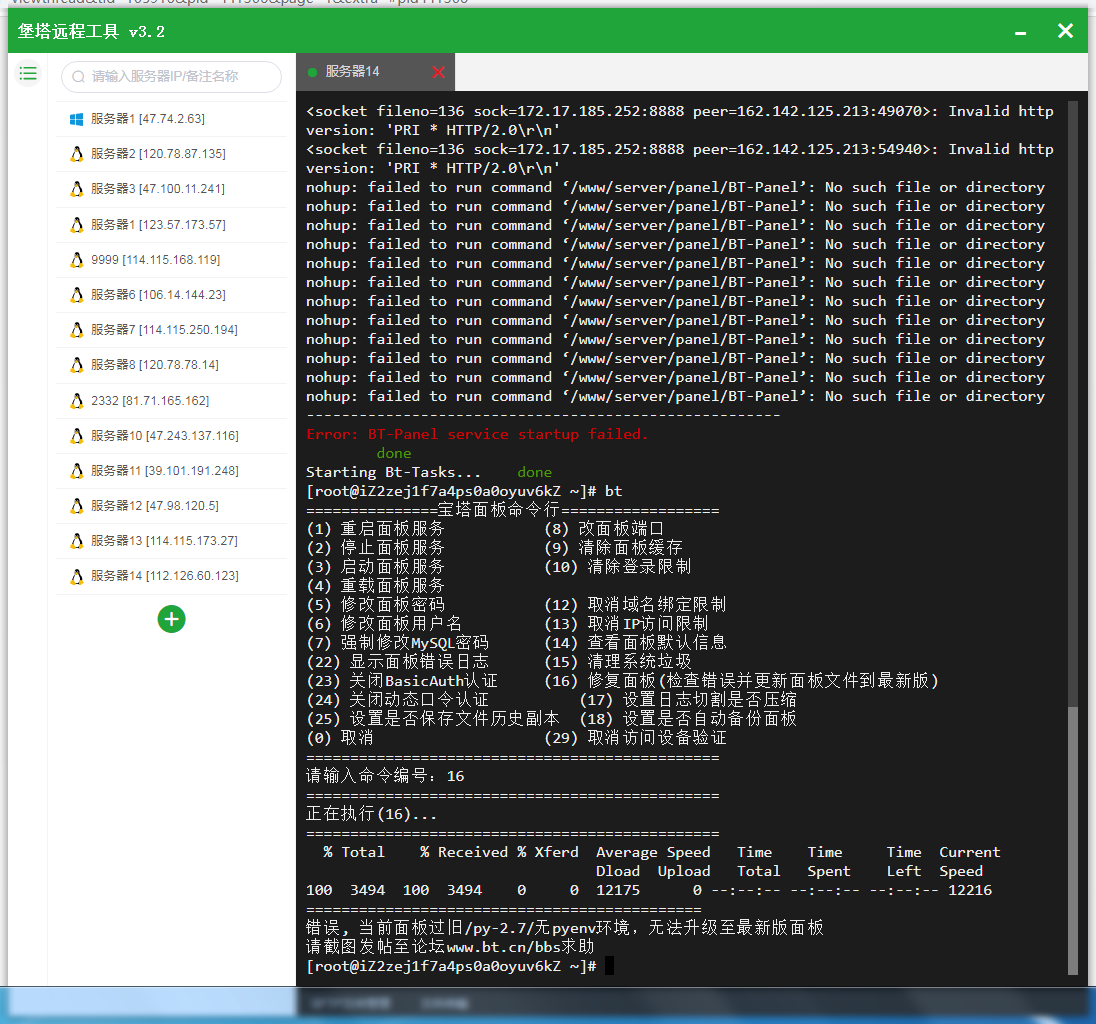Screen dimensions: 1096x1024
Task: Open the 2332 [81.71.165.162] server
Action: tap(171, 401)
